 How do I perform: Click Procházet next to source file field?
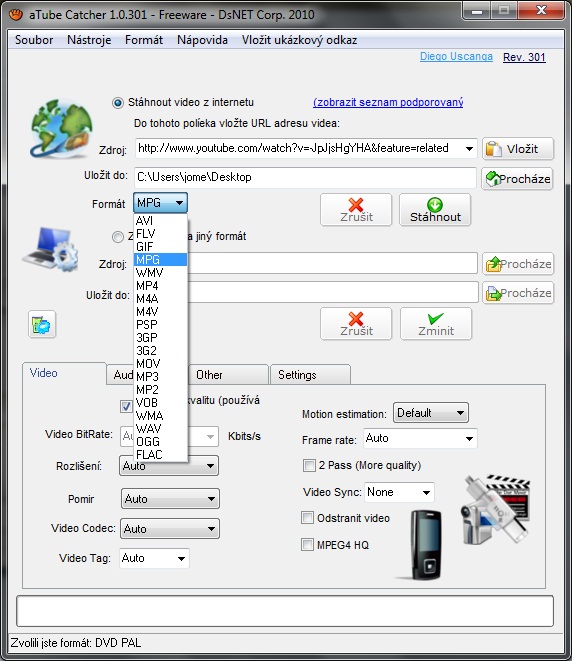[x=518, y=264]
